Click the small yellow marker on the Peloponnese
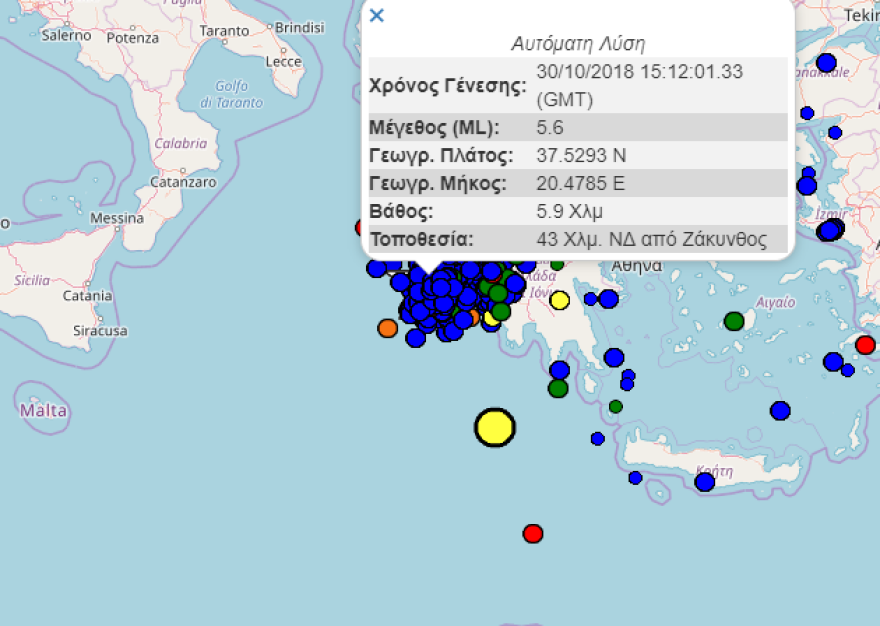880x626 pixels. pos(560,300)
